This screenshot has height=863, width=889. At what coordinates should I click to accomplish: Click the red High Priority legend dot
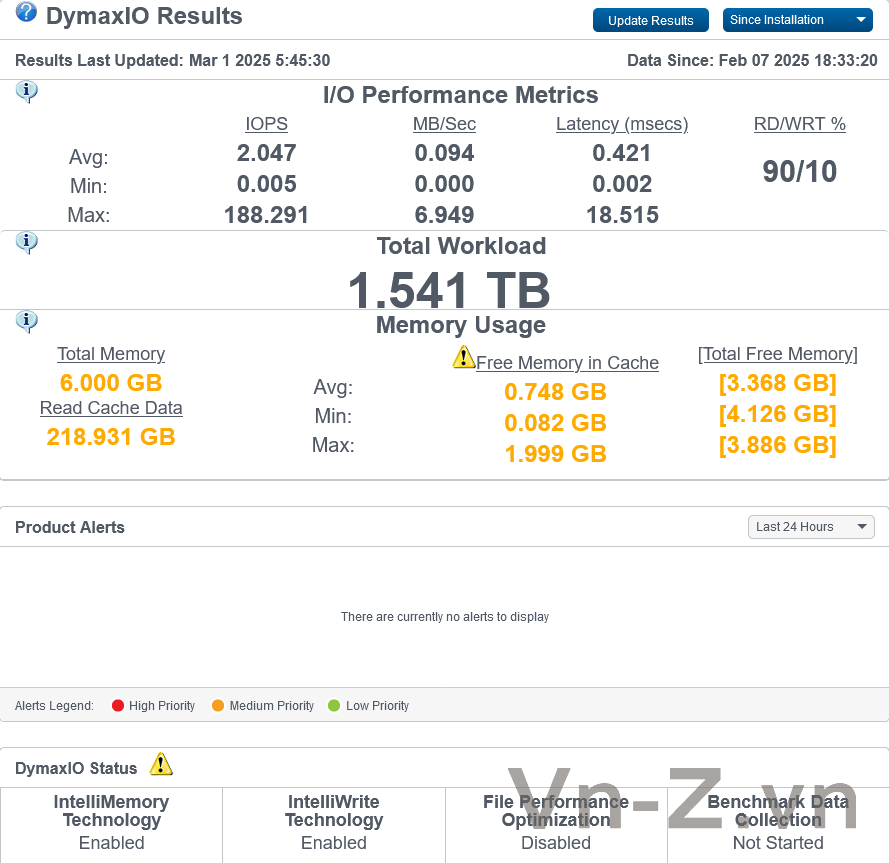pyautogui.click(x=118, y=705)
